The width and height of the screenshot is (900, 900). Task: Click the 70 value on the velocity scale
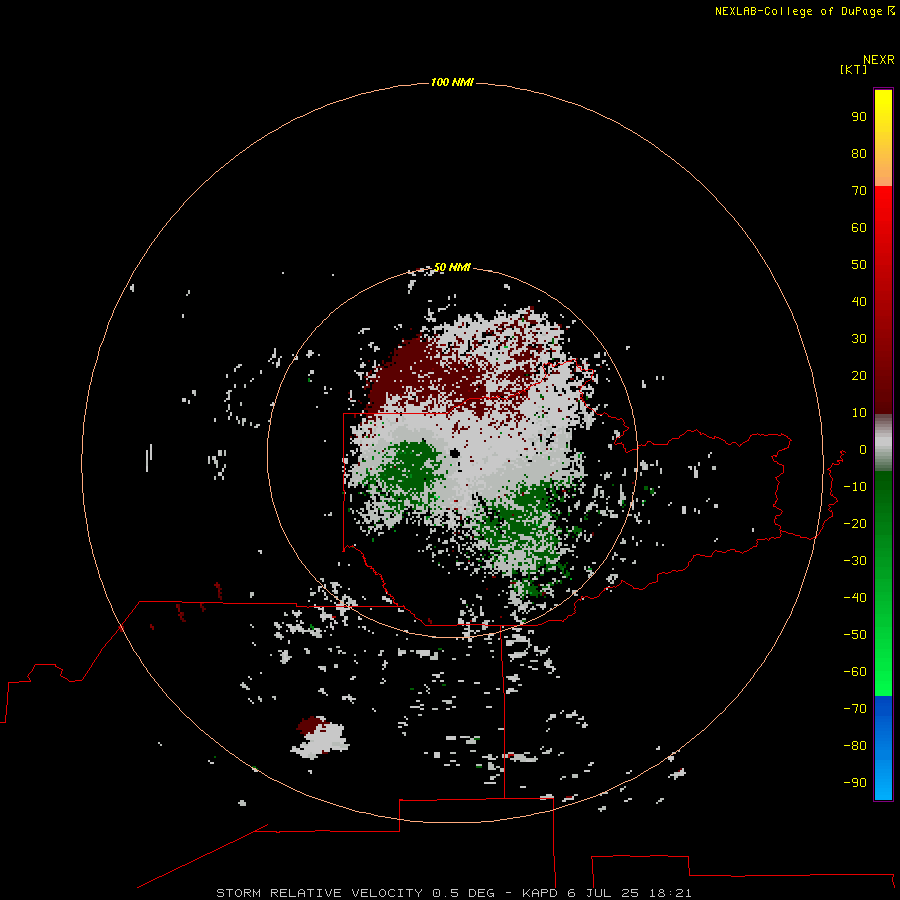click(859, 191)
